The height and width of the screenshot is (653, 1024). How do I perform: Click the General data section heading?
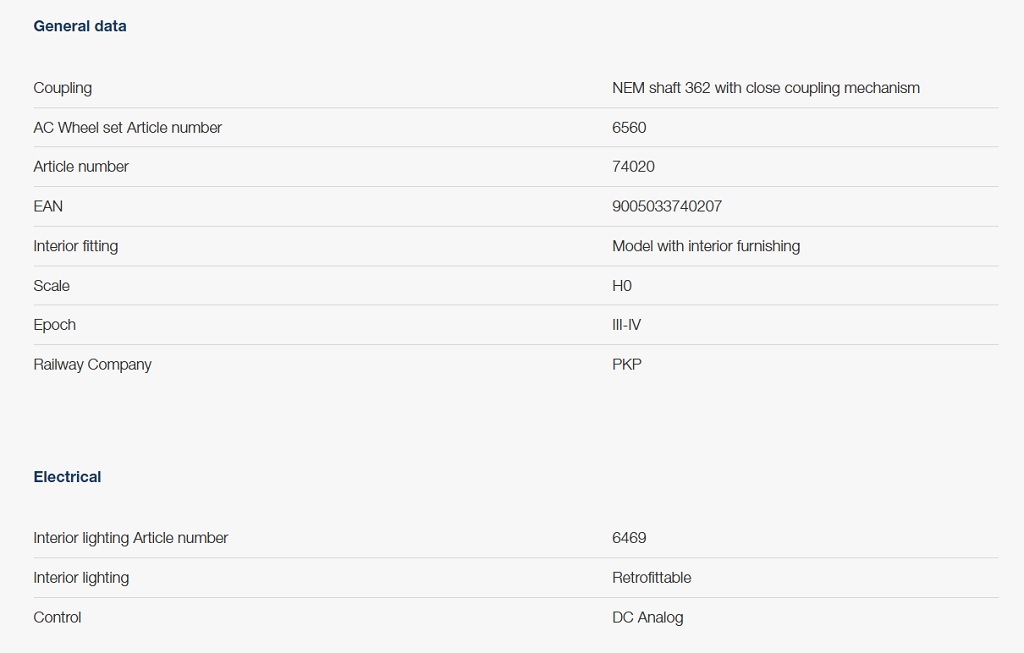click(80, 26)
